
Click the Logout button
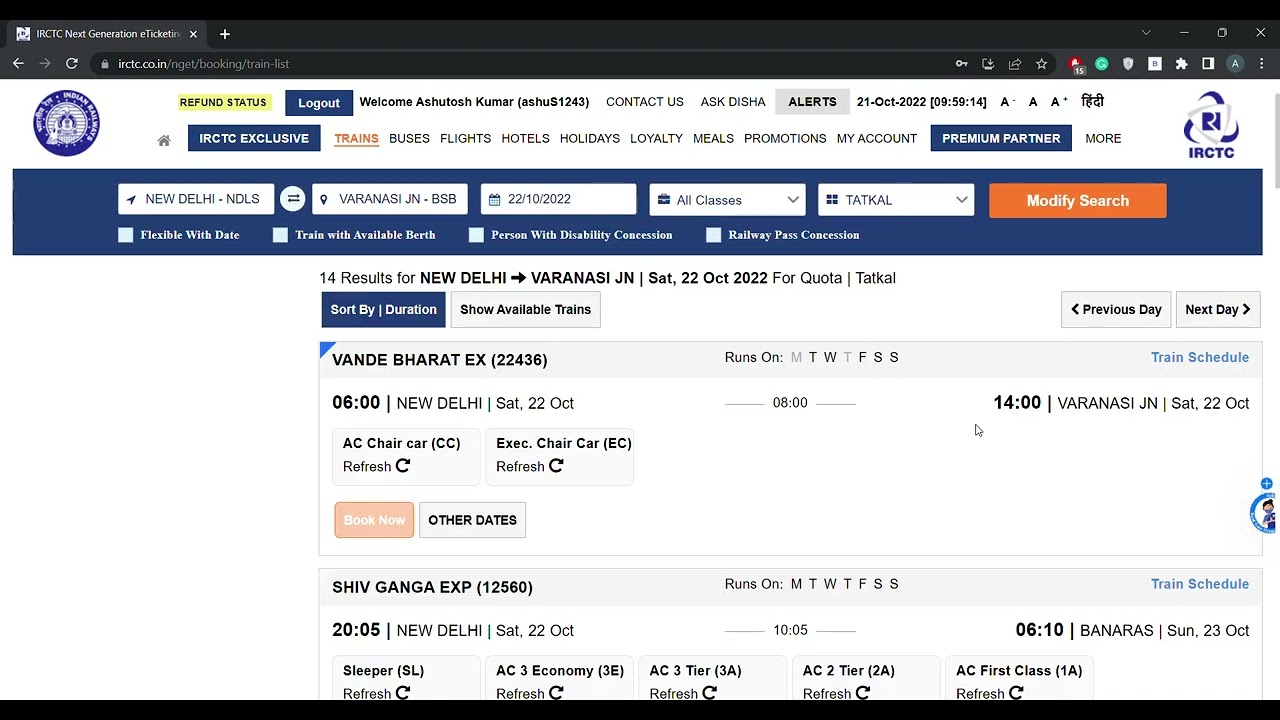319,103
